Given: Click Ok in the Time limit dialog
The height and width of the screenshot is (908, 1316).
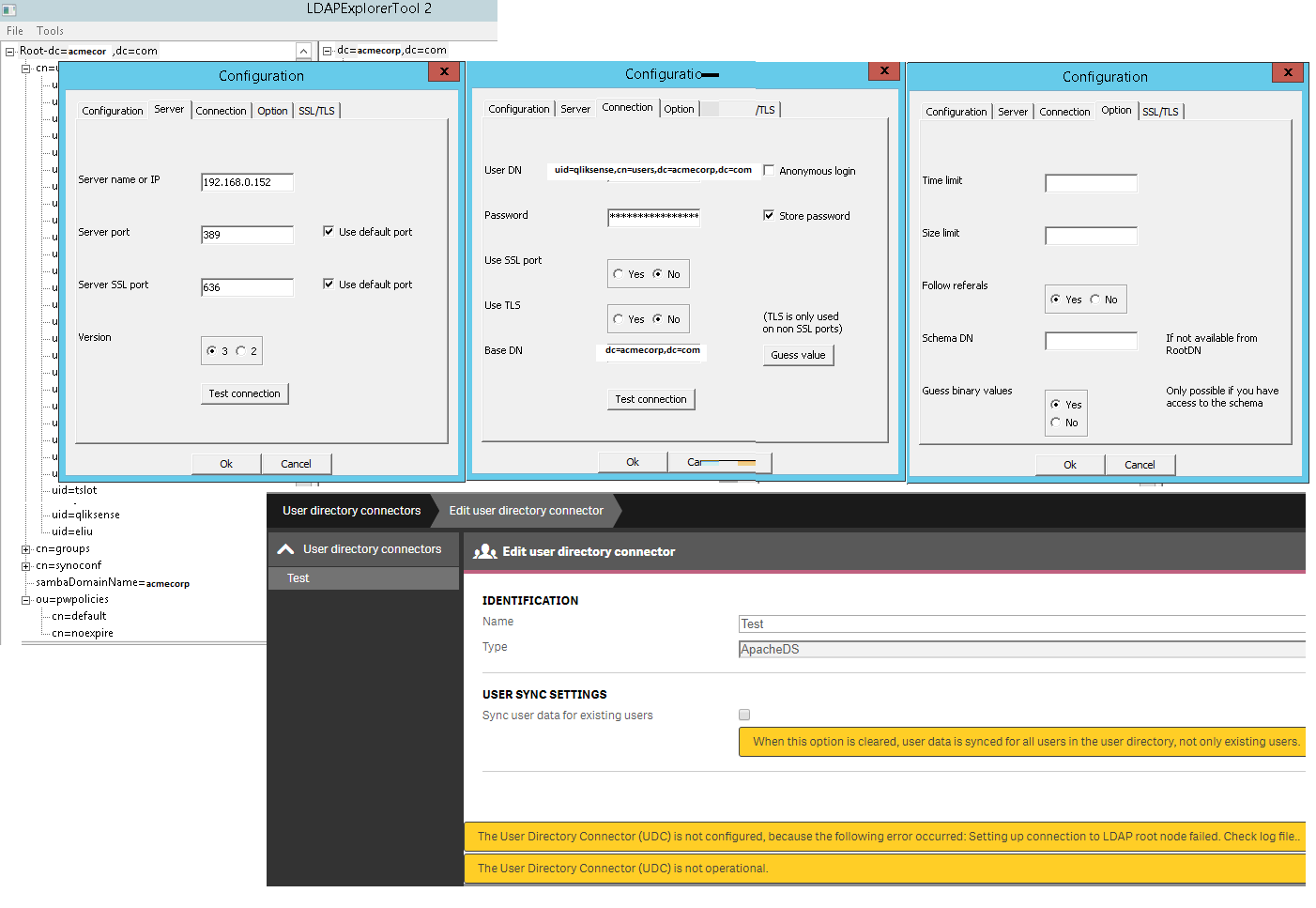Looking at the screenshot, I should 1070,465.
